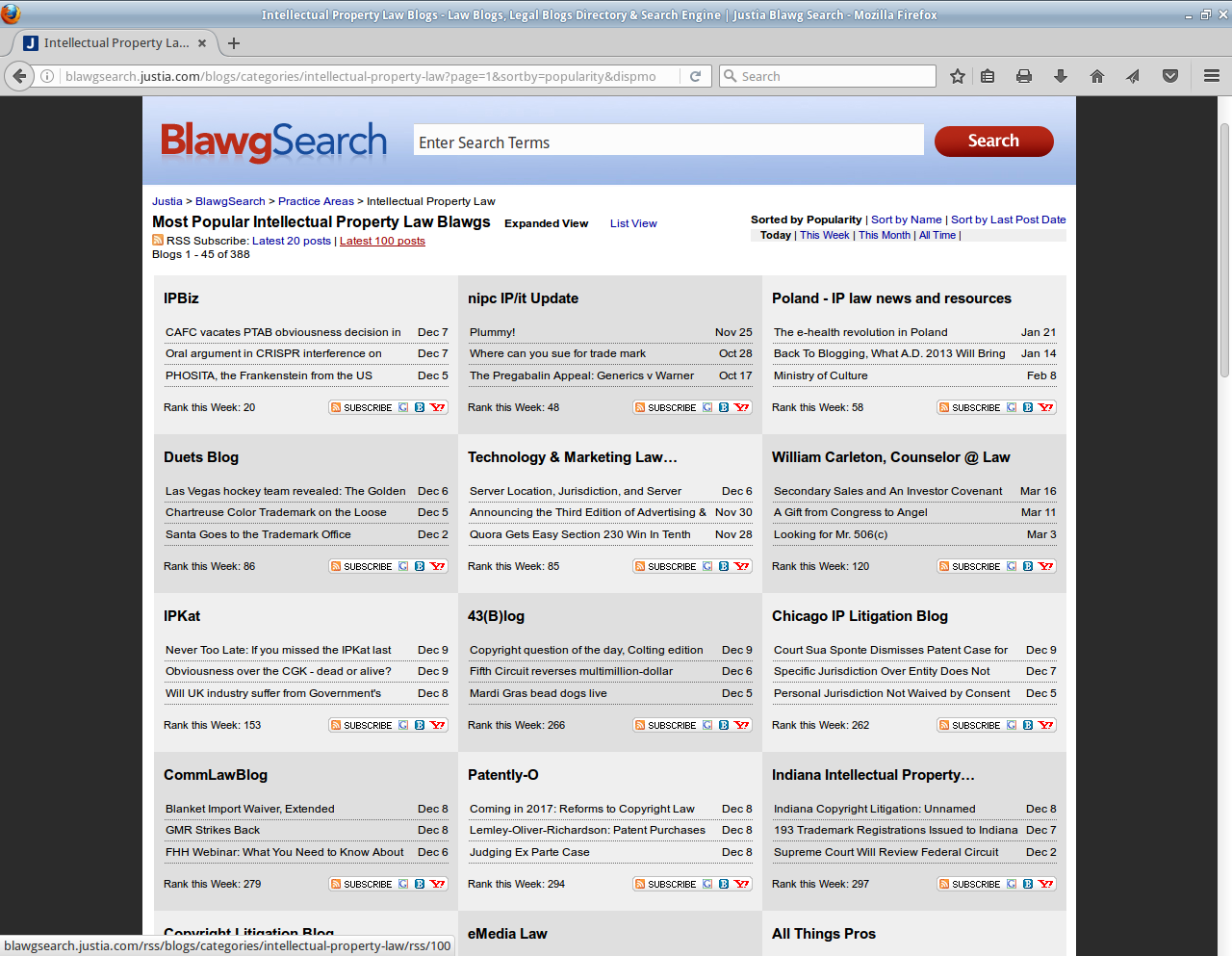Reload the page with the refresh icon
This screenshot has height=956, width=1232.
point(695,76)
